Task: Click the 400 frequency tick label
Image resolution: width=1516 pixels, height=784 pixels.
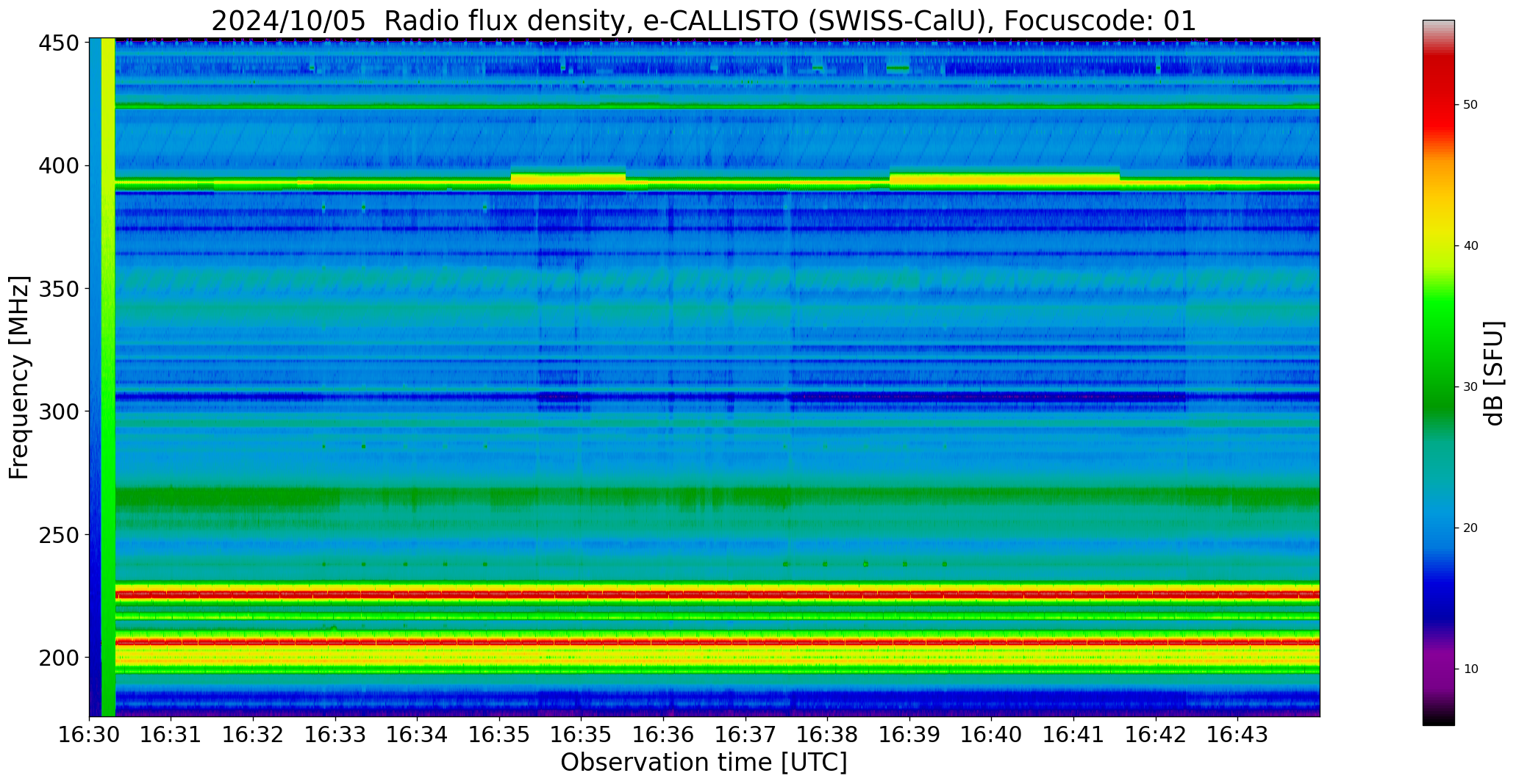Action: pyautogui.click(x=59, y=166)
